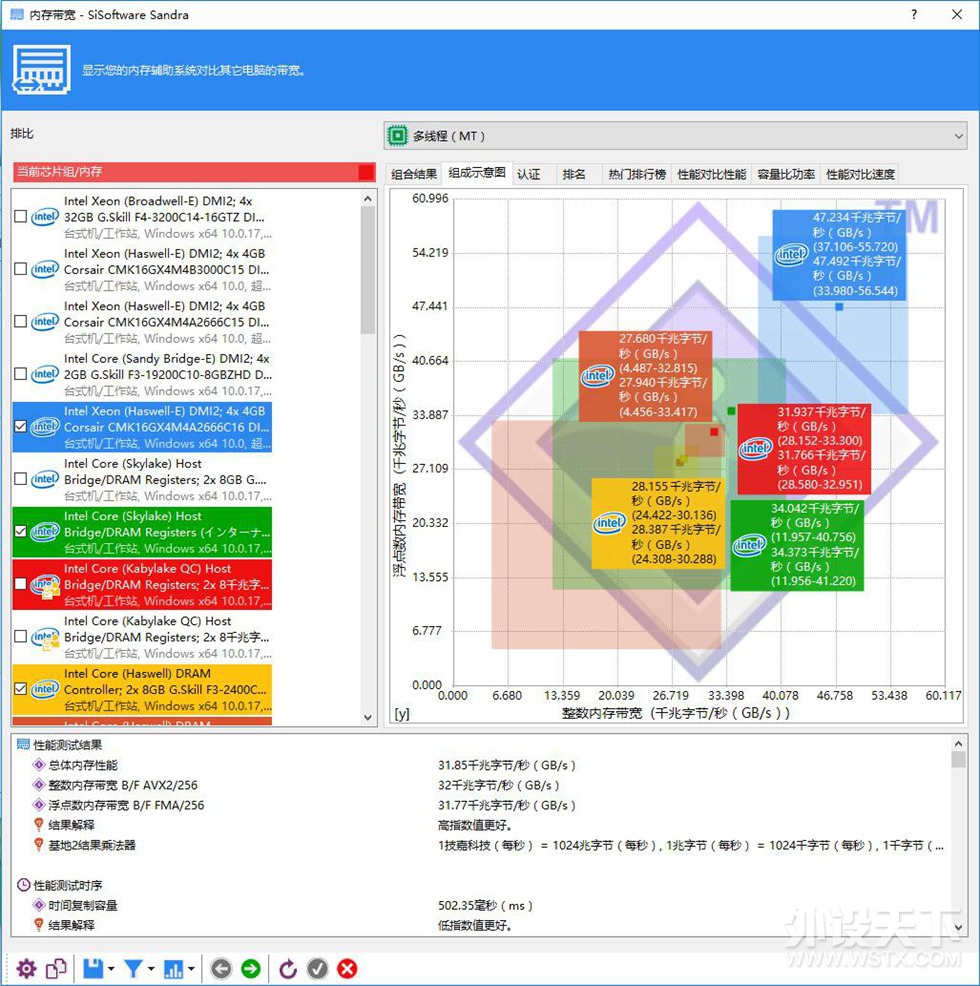Screen dimensions: 980x986
Task: Click the blue 47.234 GB/s chart label box
Action: (839, 254)
